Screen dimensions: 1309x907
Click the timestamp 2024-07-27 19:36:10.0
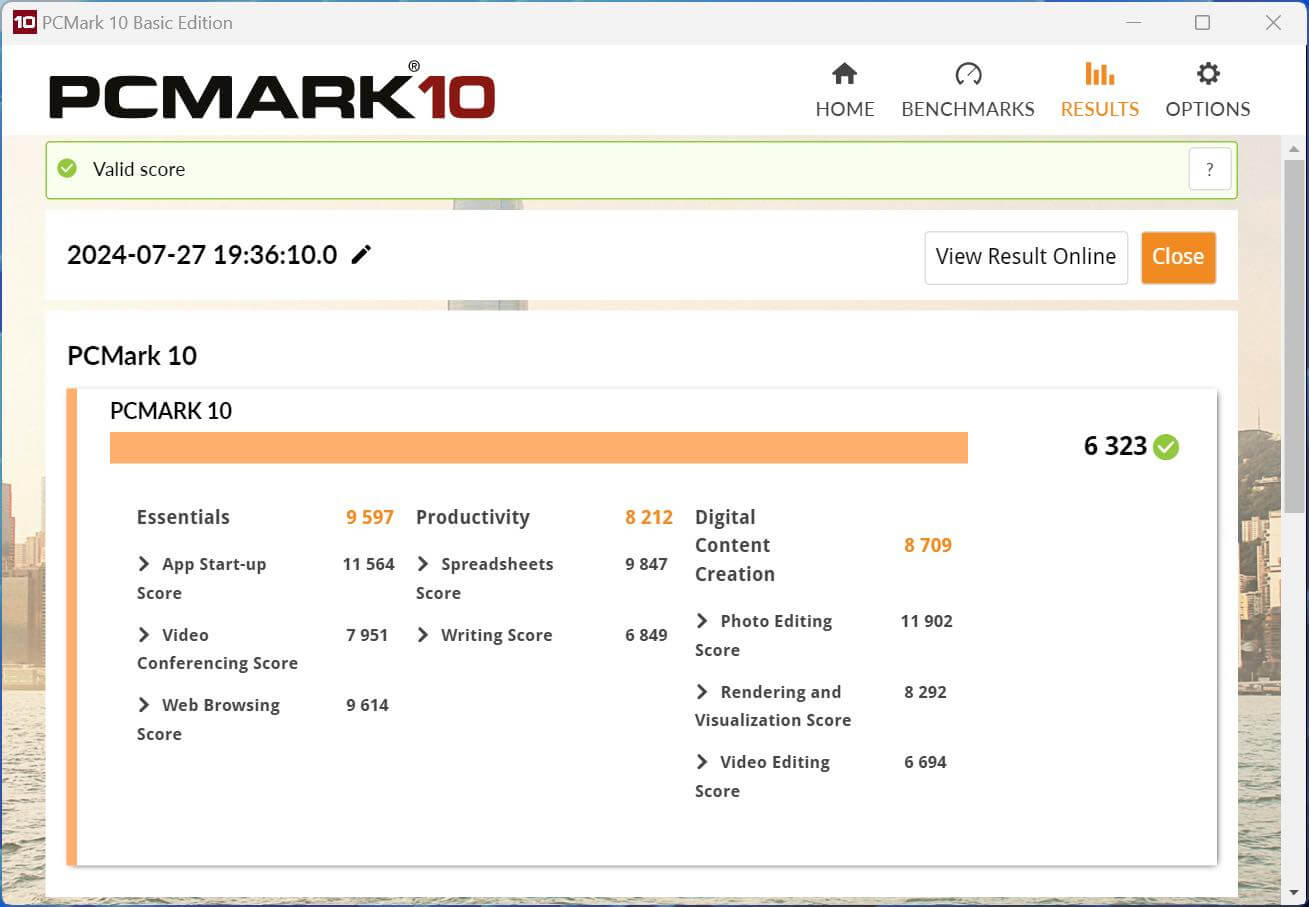202,254
